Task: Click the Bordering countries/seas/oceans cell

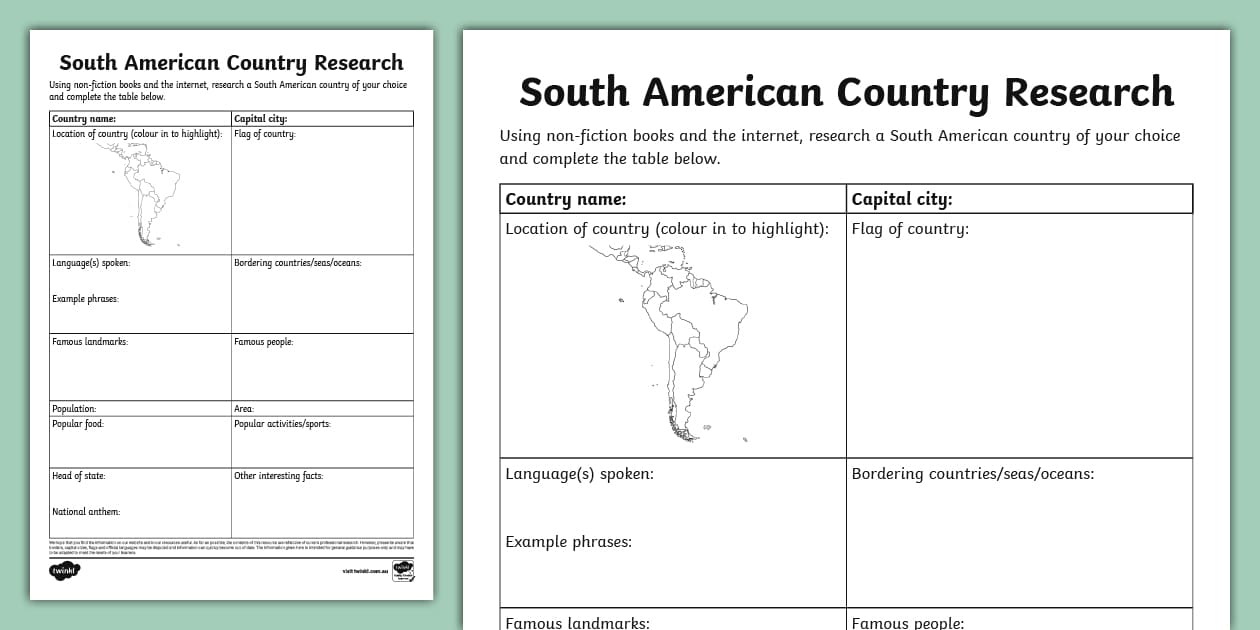Action: [1018, 530]
